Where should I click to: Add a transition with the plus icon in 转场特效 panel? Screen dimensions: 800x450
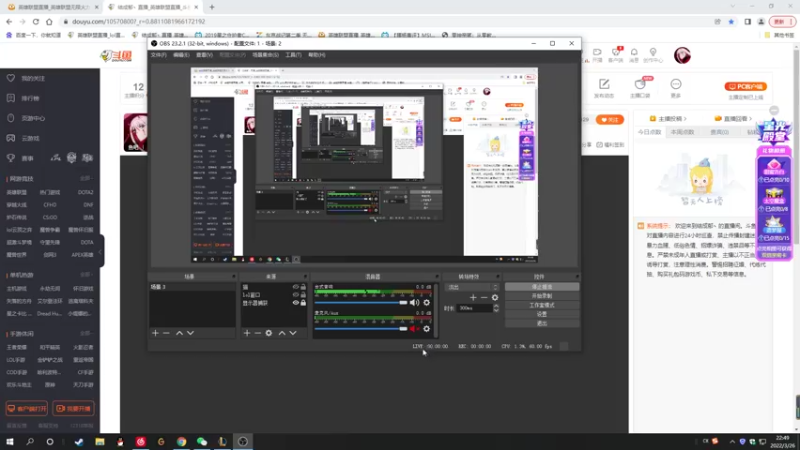pyautogui.click(x=473, y=297)
